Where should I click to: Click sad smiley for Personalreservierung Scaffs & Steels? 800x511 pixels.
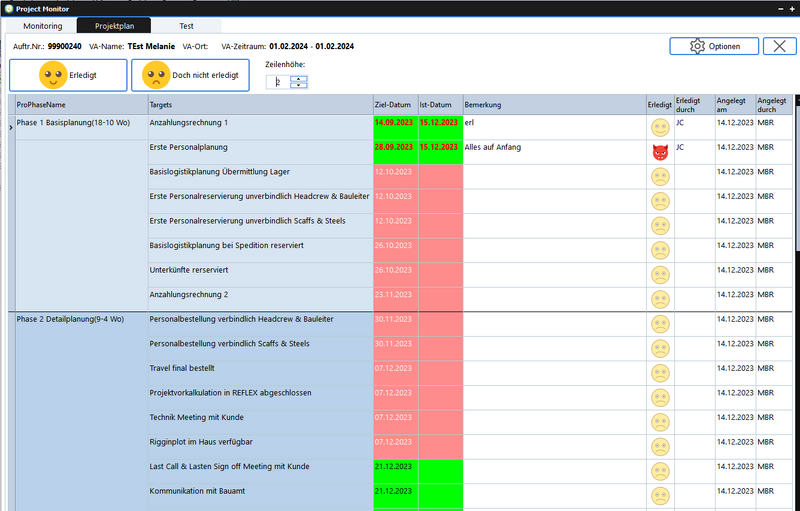pyautogui.click(x=660, y=225)
